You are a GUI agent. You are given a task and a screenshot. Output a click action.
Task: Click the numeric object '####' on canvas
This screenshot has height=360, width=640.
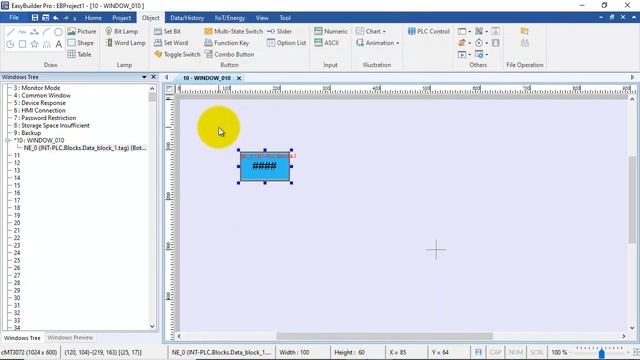(265, 167)
